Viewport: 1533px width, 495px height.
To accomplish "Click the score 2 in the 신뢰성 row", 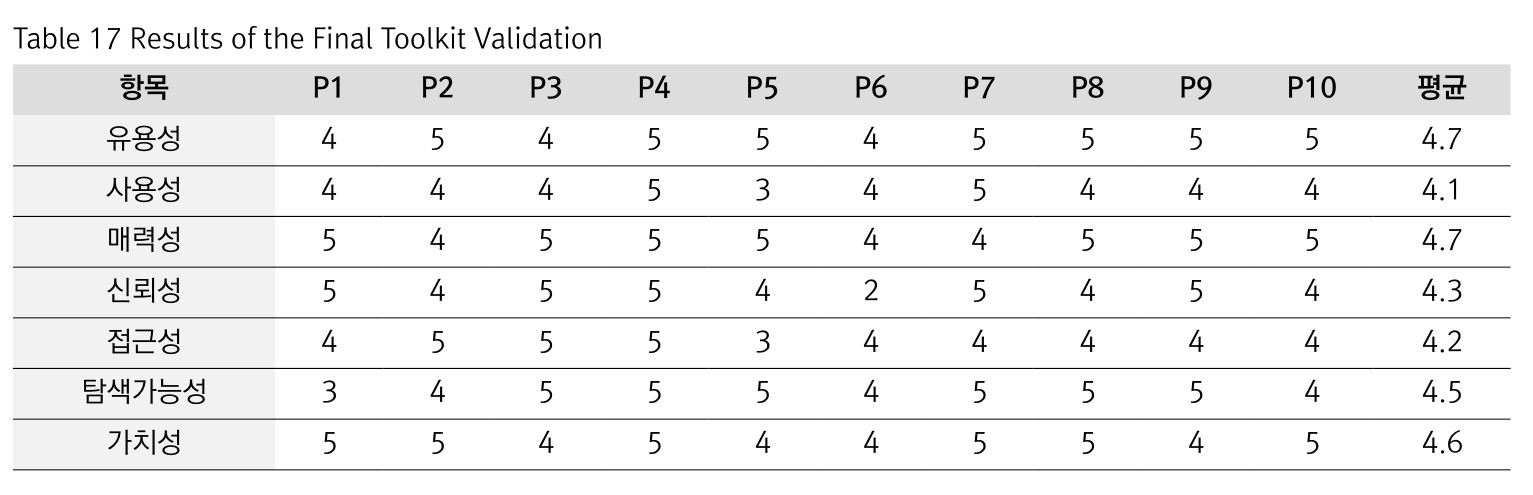I will (870, 291).
